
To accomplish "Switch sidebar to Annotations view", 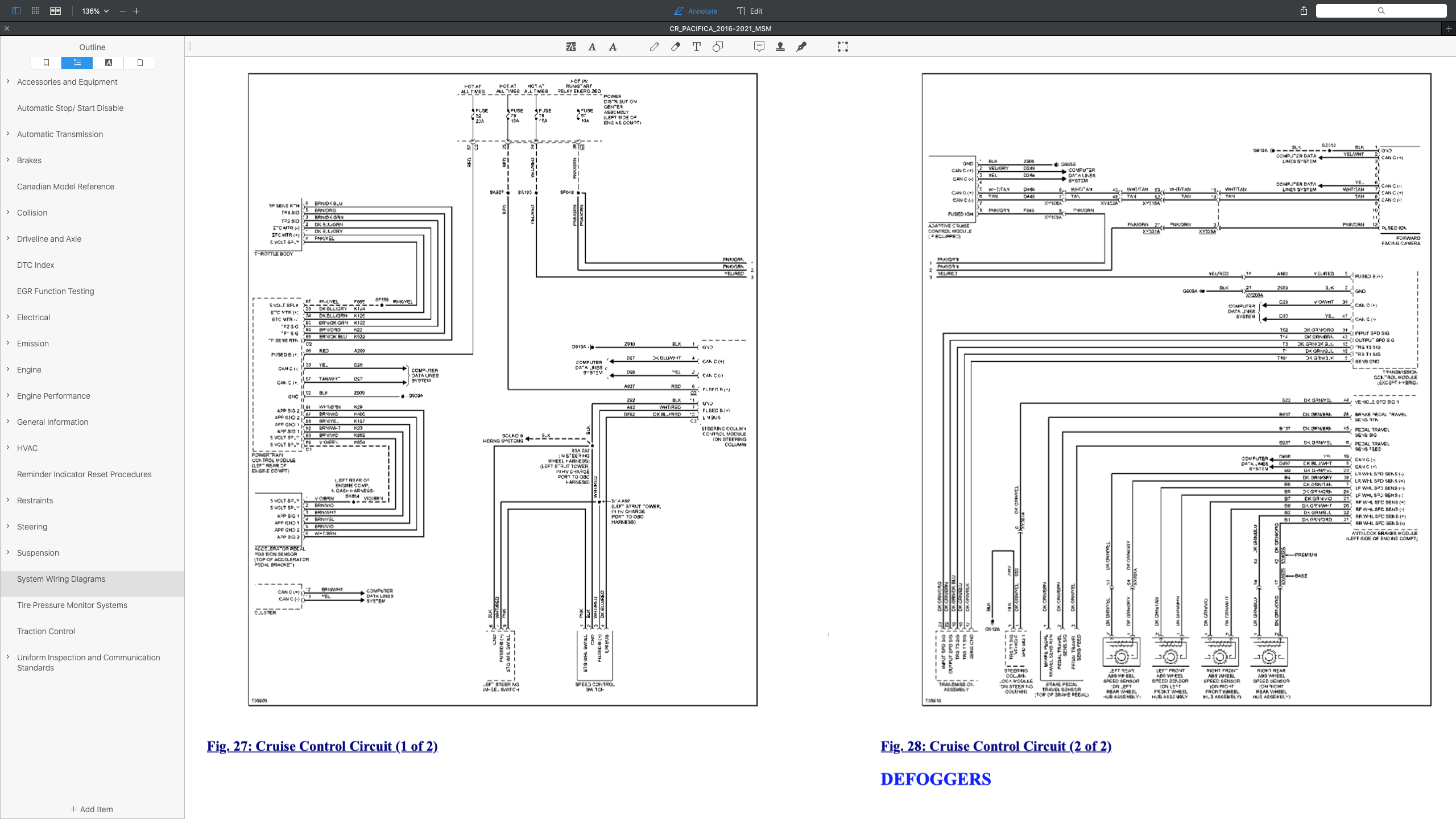I will pyautogui.click(x=107, y=63).
